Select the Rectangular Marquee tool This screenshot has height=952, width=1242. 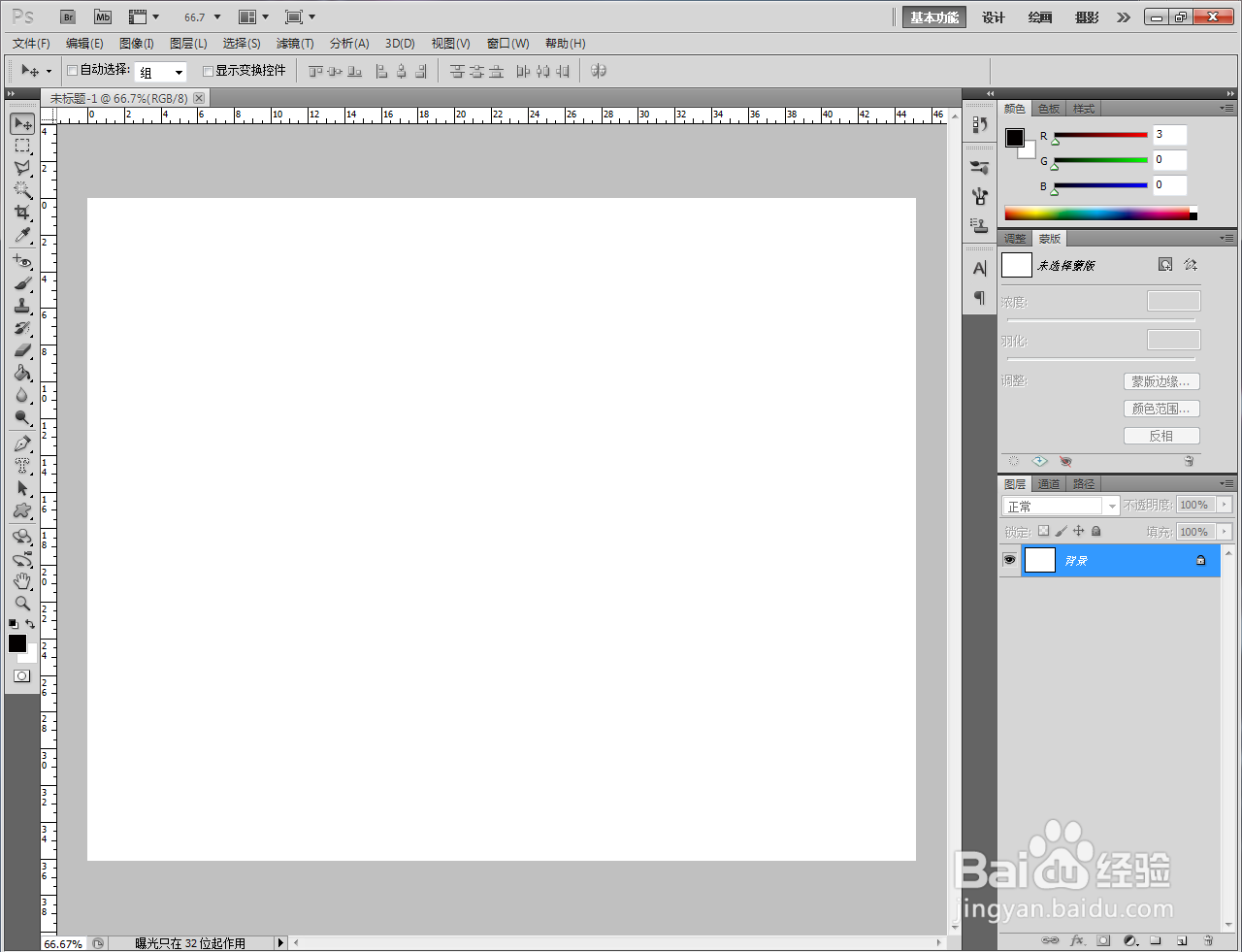pos(22,146)
